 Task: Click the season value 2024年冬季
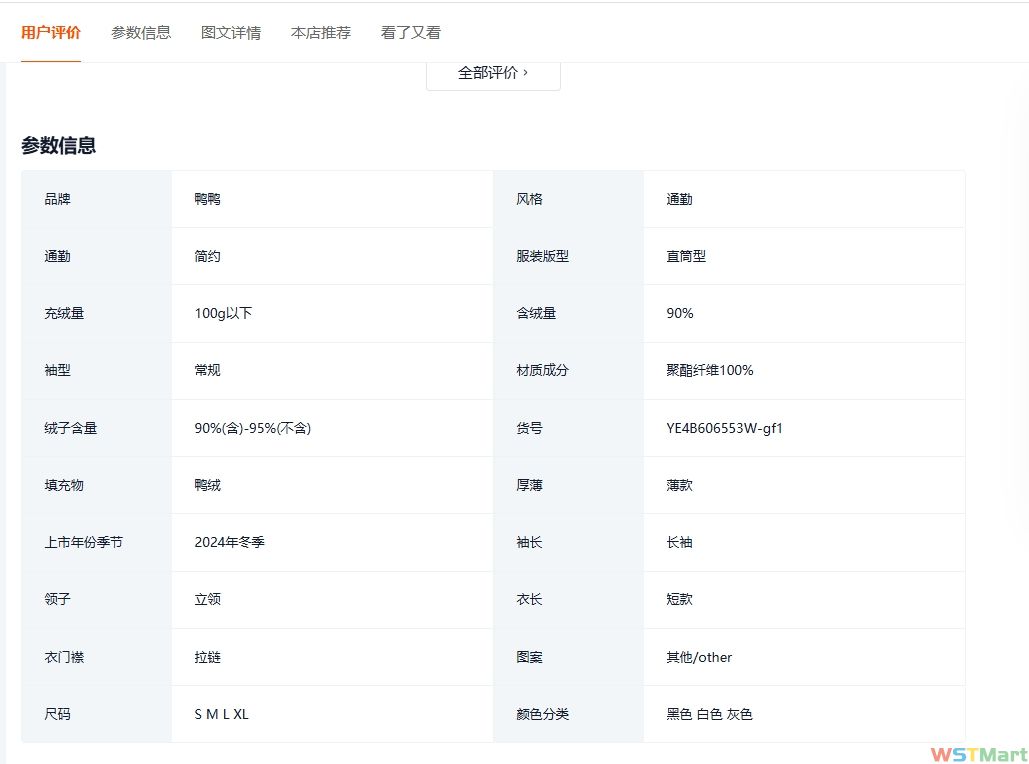[230, 542]
